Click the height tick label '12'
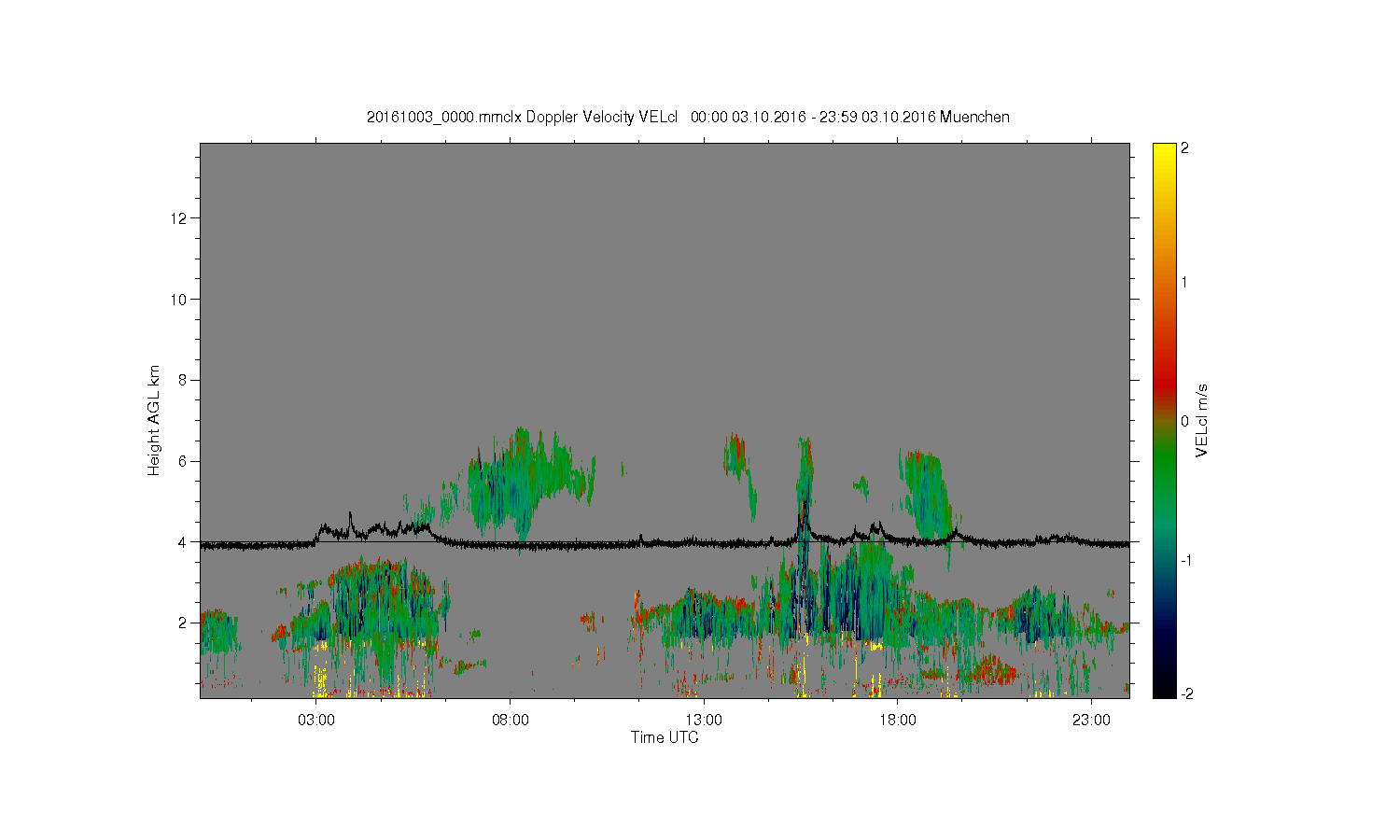Image resolution: width=1400 pixels, height=840 pixels. pos(180,218)
